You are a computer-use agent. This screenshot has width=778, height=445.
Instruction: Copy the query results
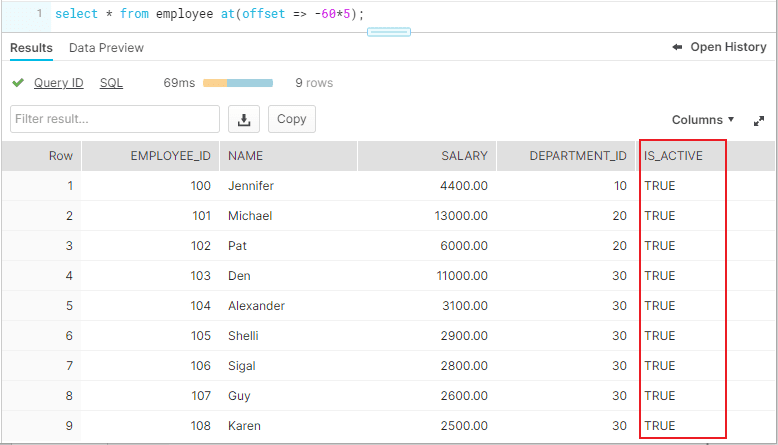292,119
